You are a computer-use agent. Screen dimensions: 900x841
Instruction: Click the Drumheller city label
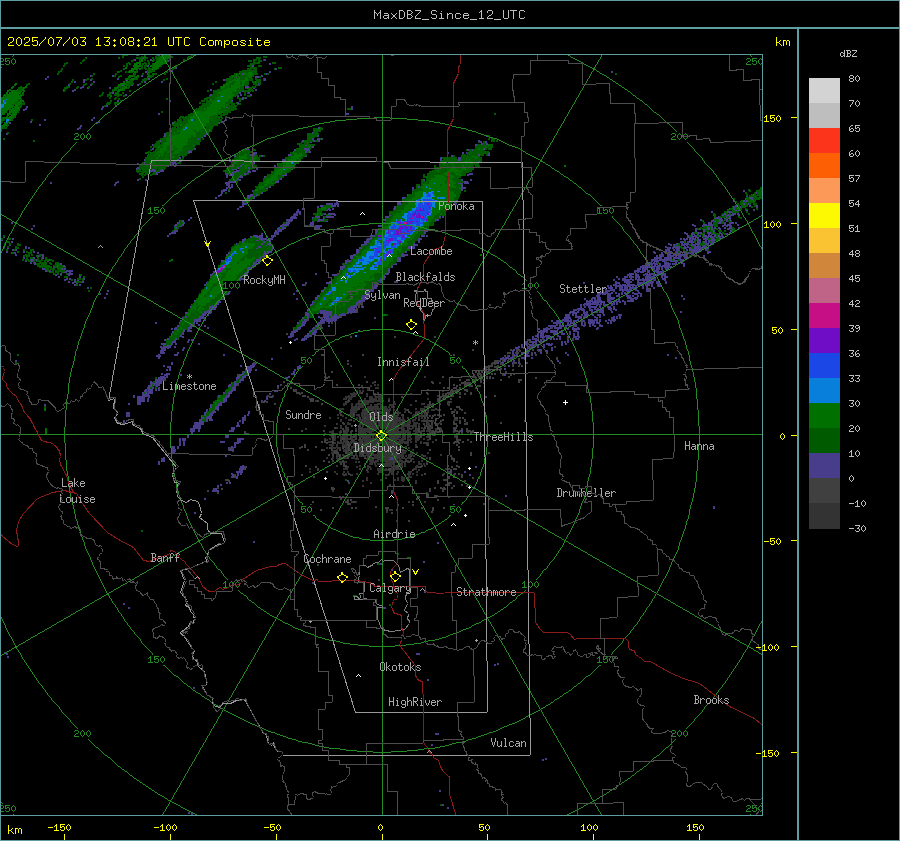tap(586, 493)
